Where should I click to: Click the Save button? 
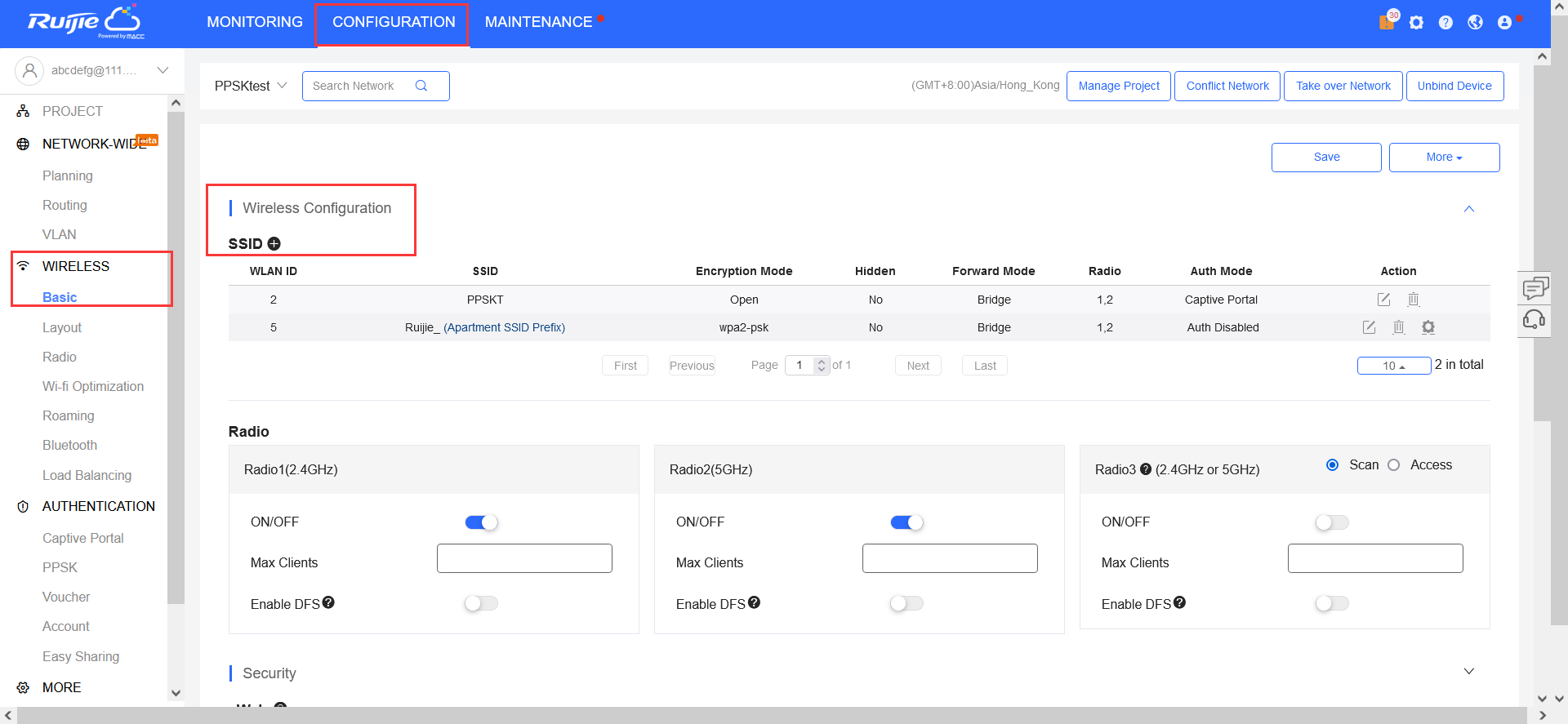[1325, 158]
